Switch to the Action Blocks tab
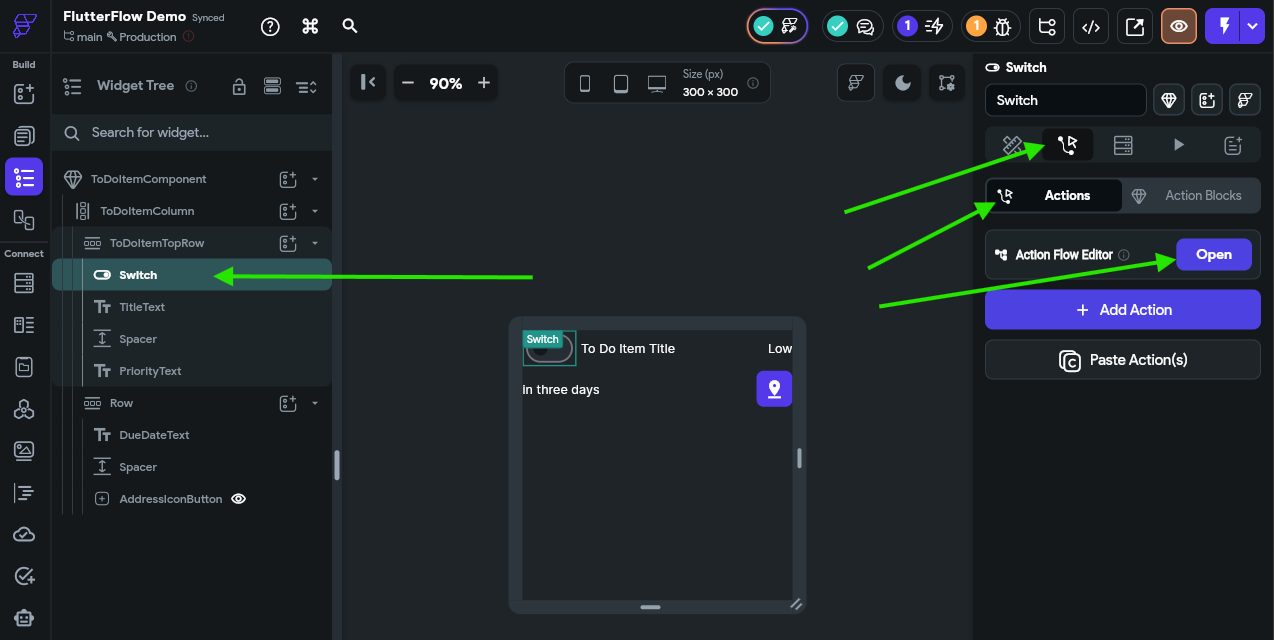1274x640 pixels. coord(1191,196)
